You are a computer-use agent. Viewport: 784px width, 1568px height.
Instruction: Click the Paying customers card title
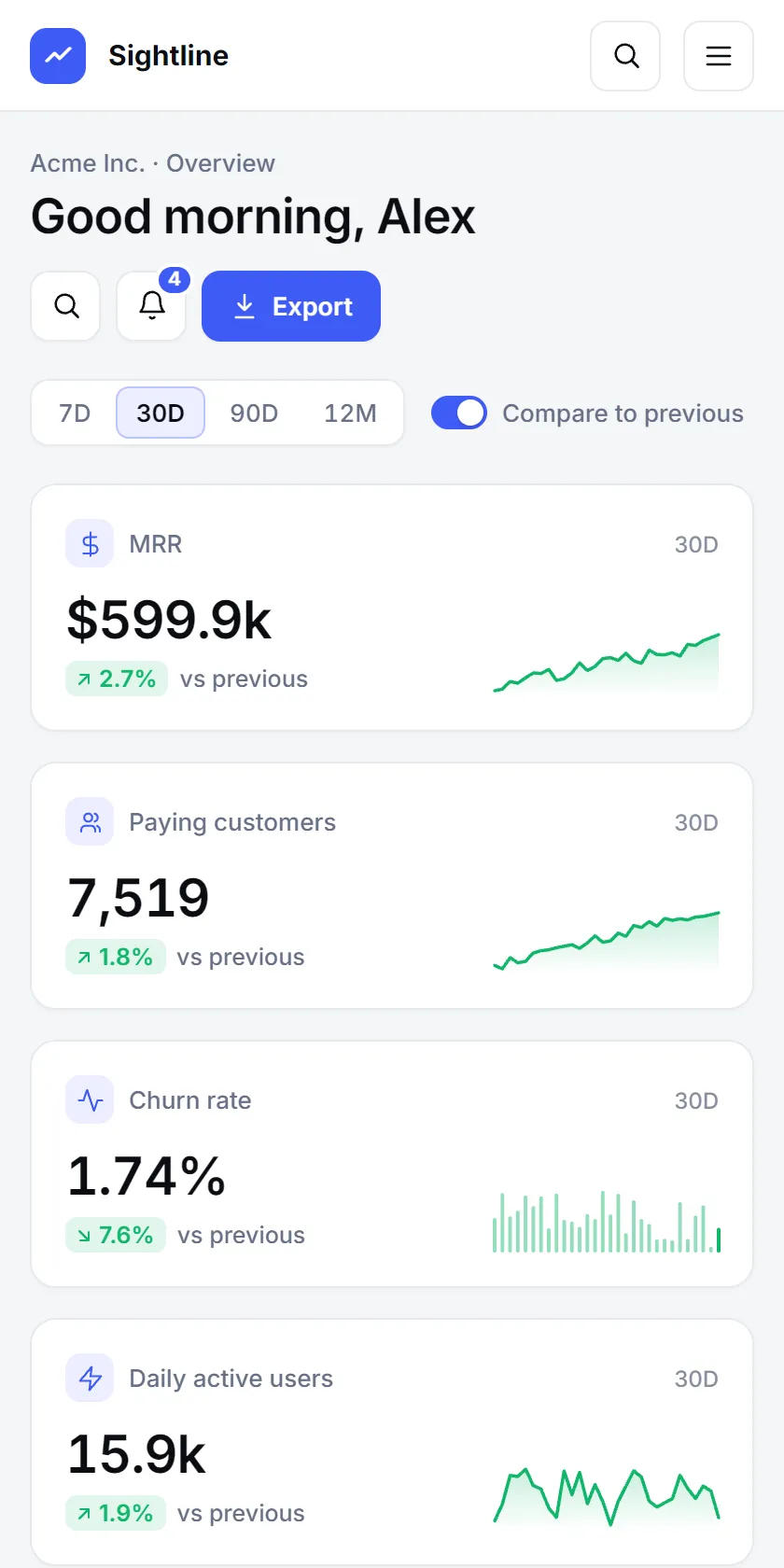(x=232, y=822)
